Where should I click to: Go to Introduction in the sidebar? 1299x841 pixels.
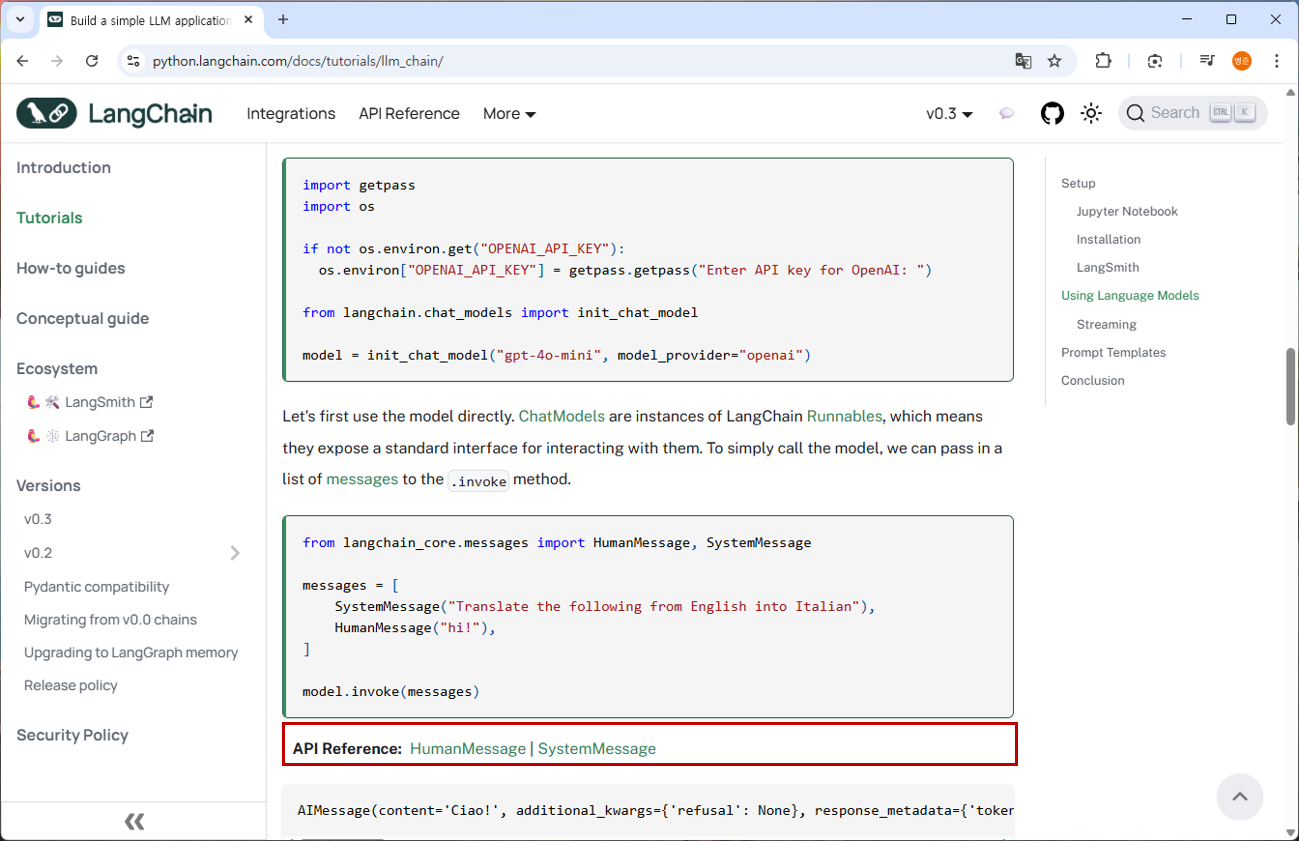tap(63, 167)
